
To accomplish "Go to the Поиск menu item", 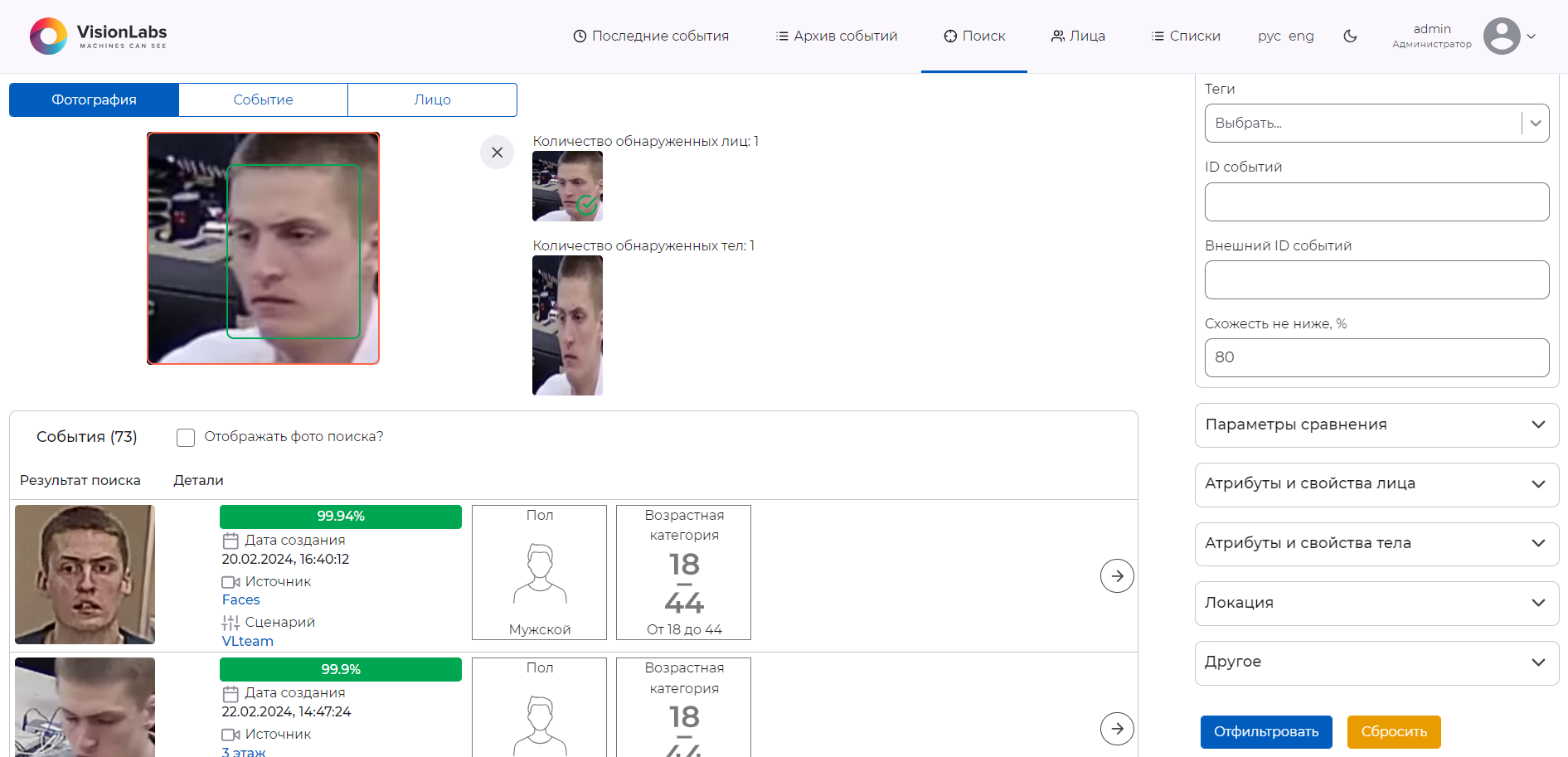I will [x=974, y=36].
